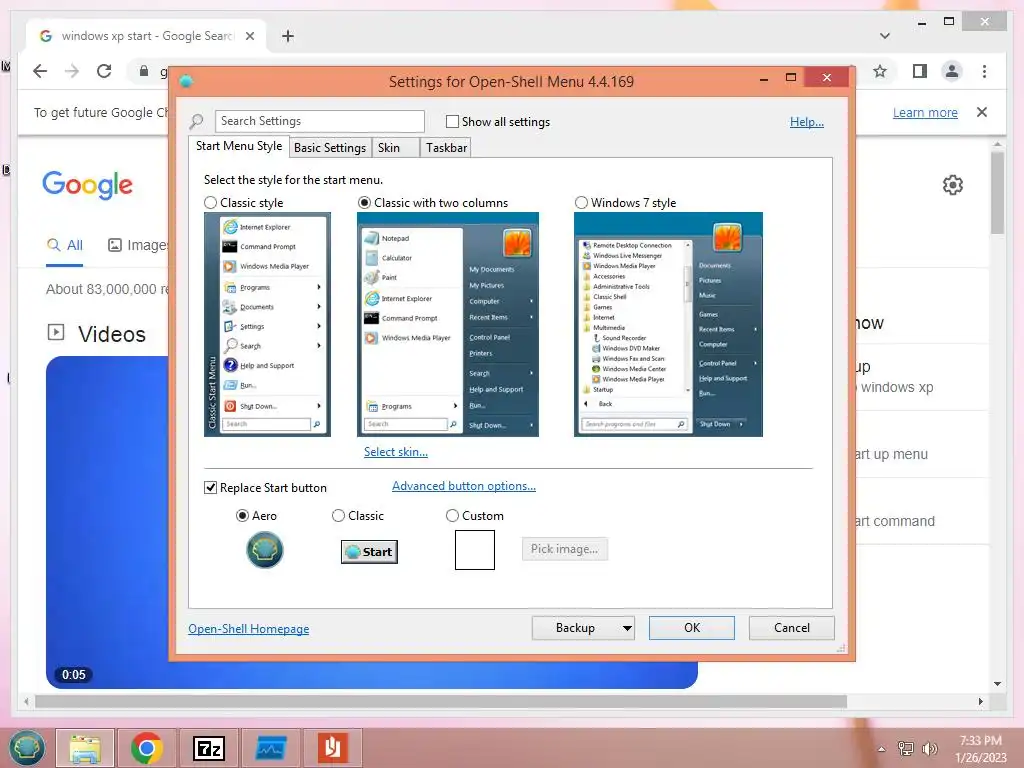
Task: Select the Aero shell start button image
Action: [x=264, y=550]
